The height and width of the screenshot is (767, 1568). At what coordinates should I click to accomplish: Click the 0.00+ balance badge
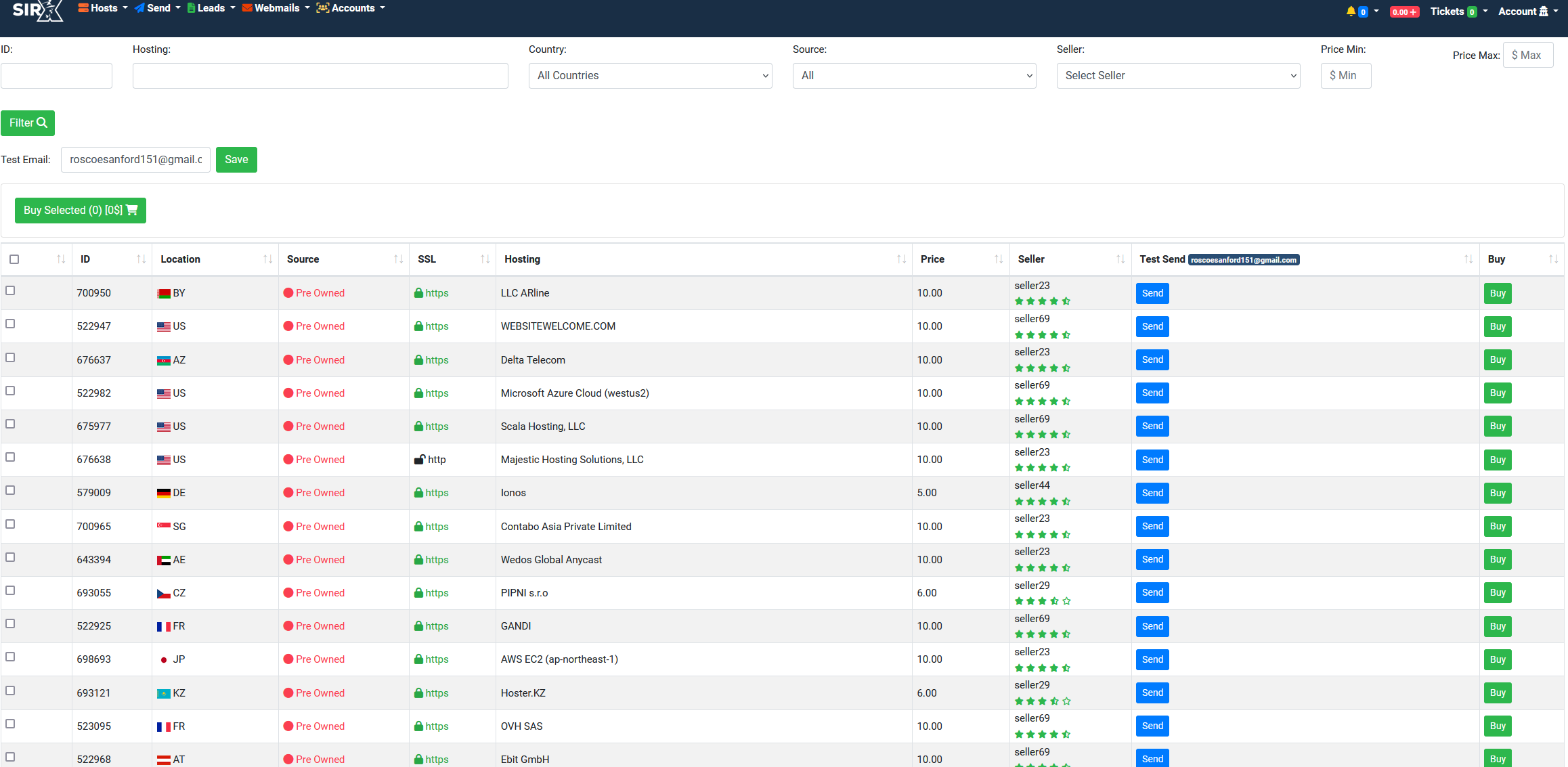click(1404, 12)
